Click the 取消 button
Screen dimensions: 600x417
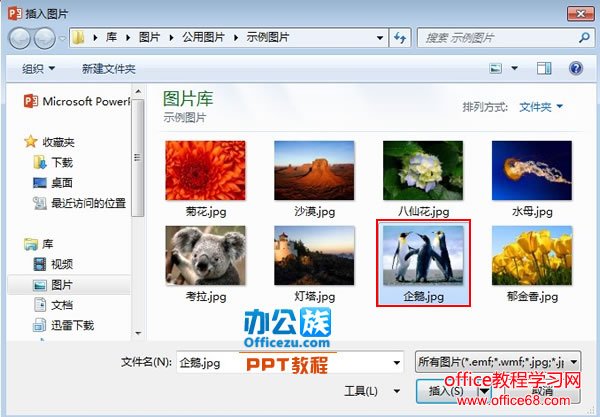[541, 391]
